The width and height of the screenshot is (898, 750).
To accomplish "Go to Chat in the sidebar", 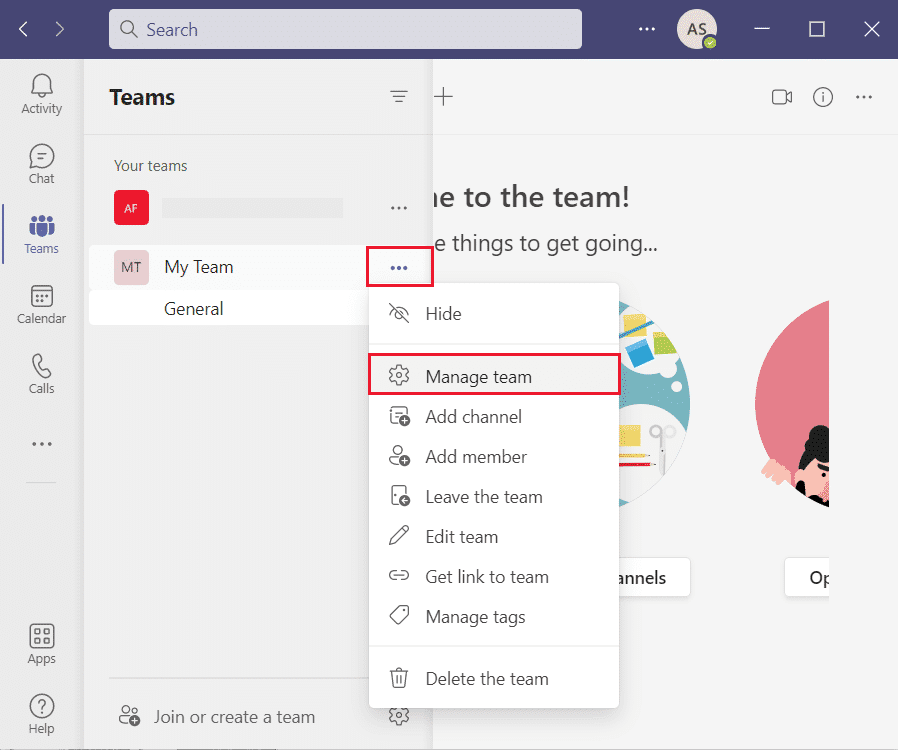I will (x=42, y=164).
